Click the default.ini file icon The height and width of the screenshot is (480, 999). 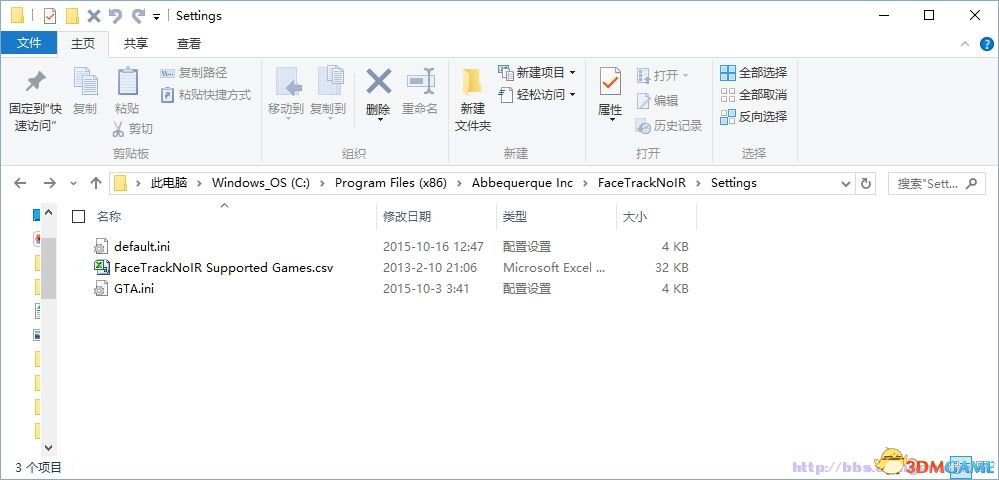pos(101,247)
